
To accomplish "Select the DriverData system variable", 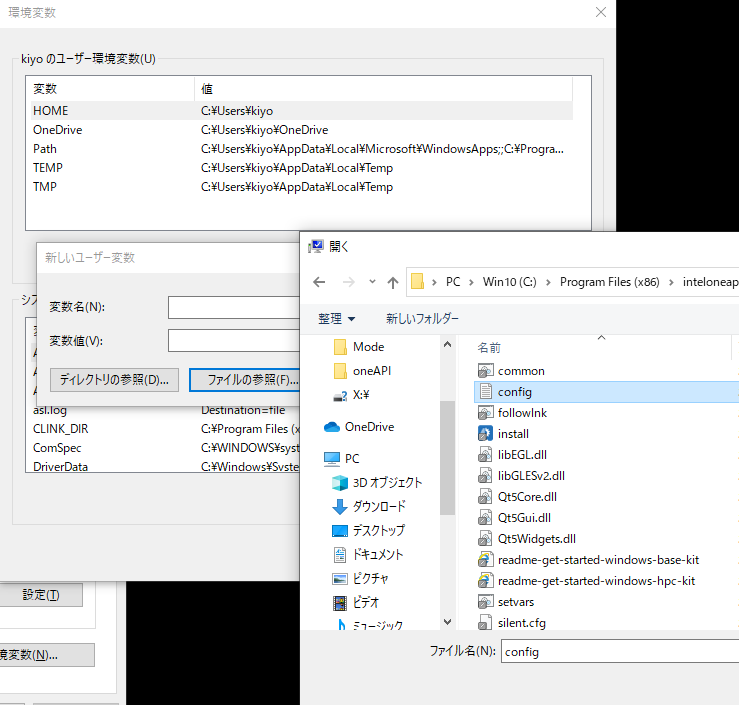I will tap(163, 466).
